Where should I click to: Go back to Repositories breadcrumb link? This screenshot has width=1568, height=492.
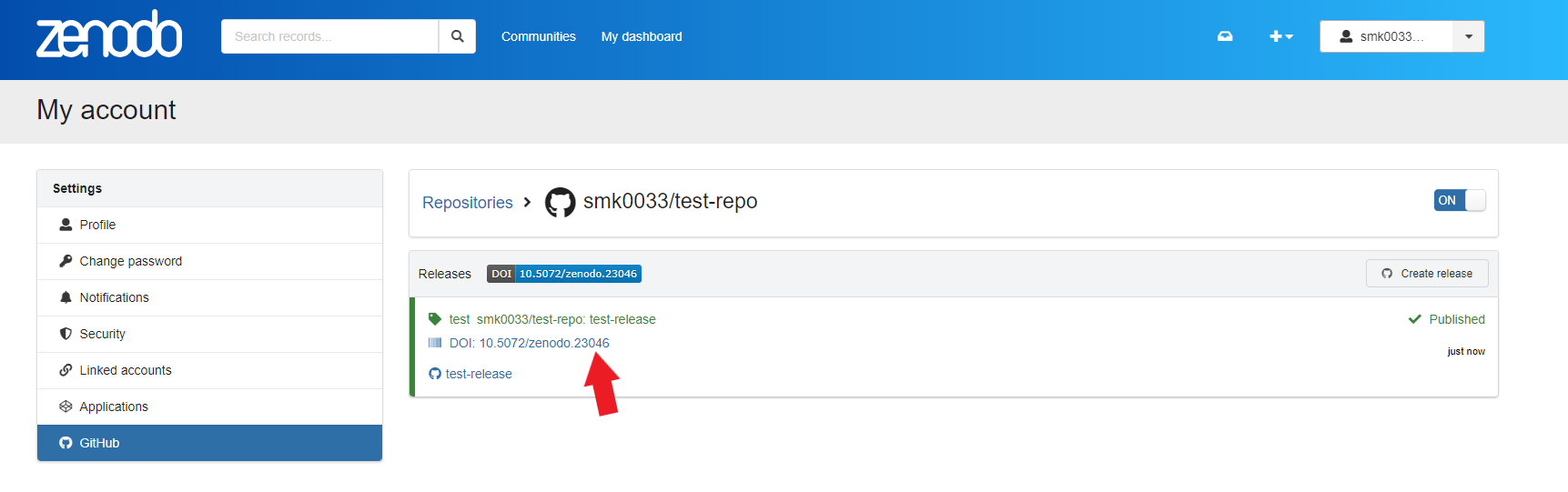468,203
